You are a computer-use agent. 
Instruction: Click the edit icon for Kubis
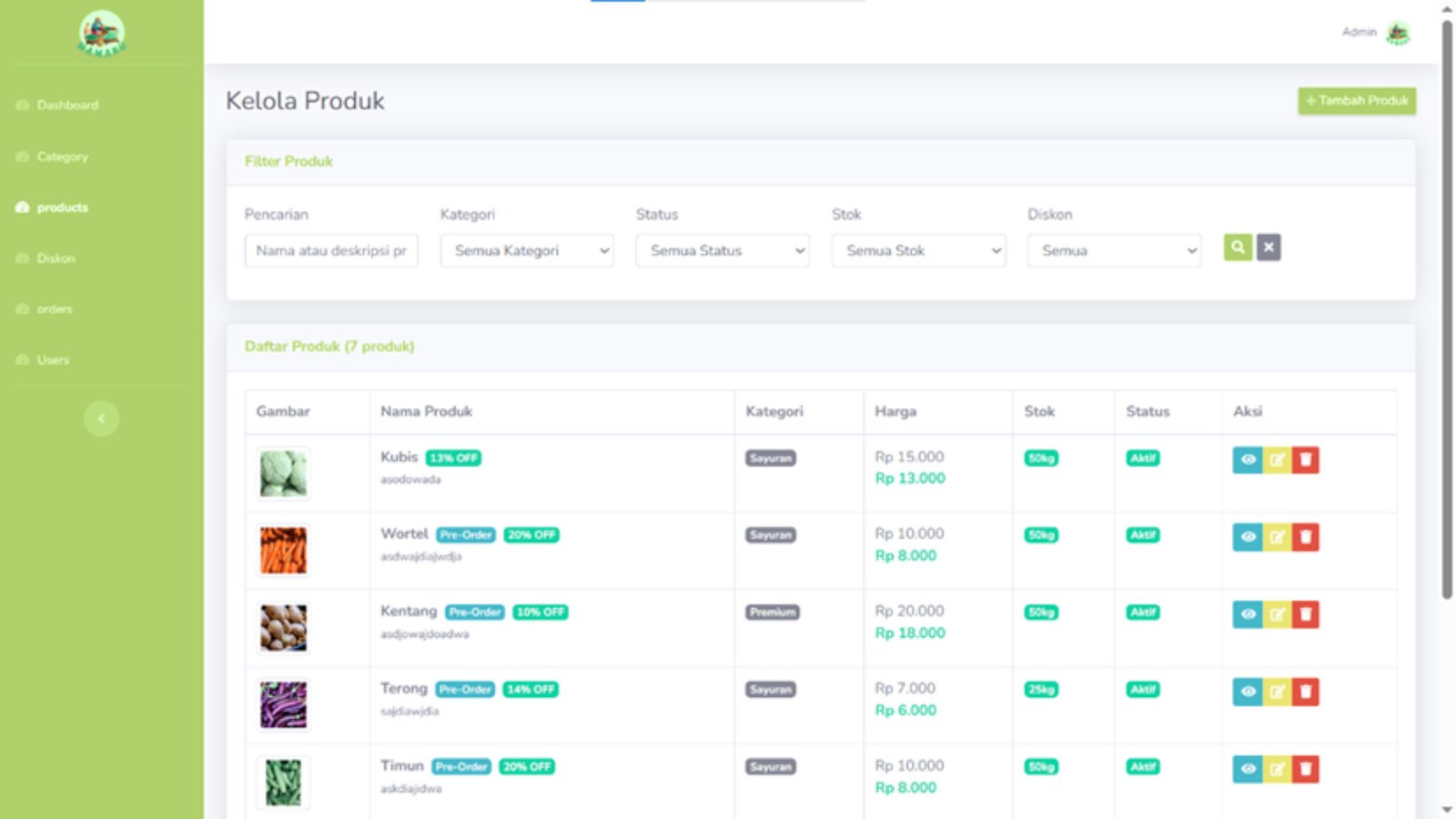pos(1277,460)
